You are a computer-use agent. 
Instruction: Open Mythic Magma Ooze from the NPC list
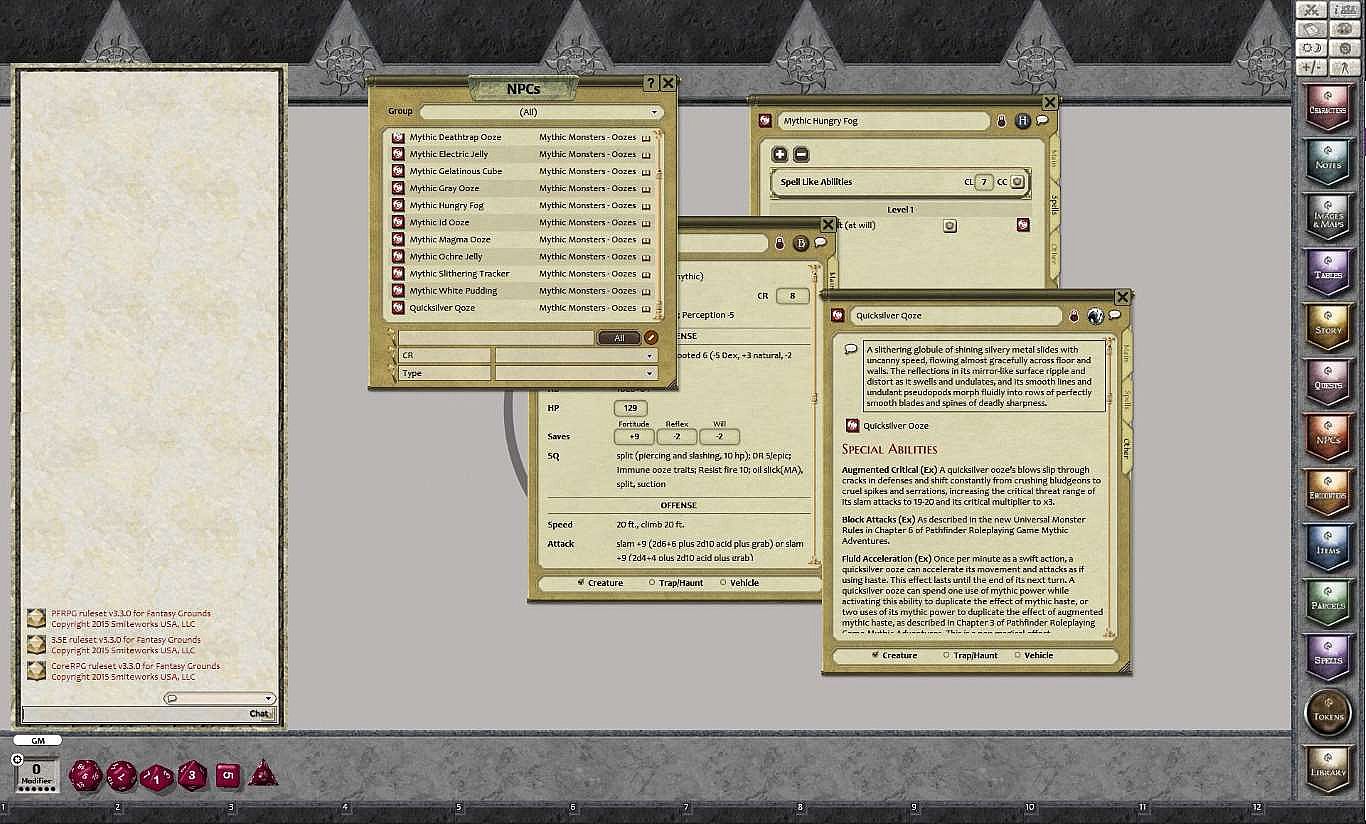[450, 239]
